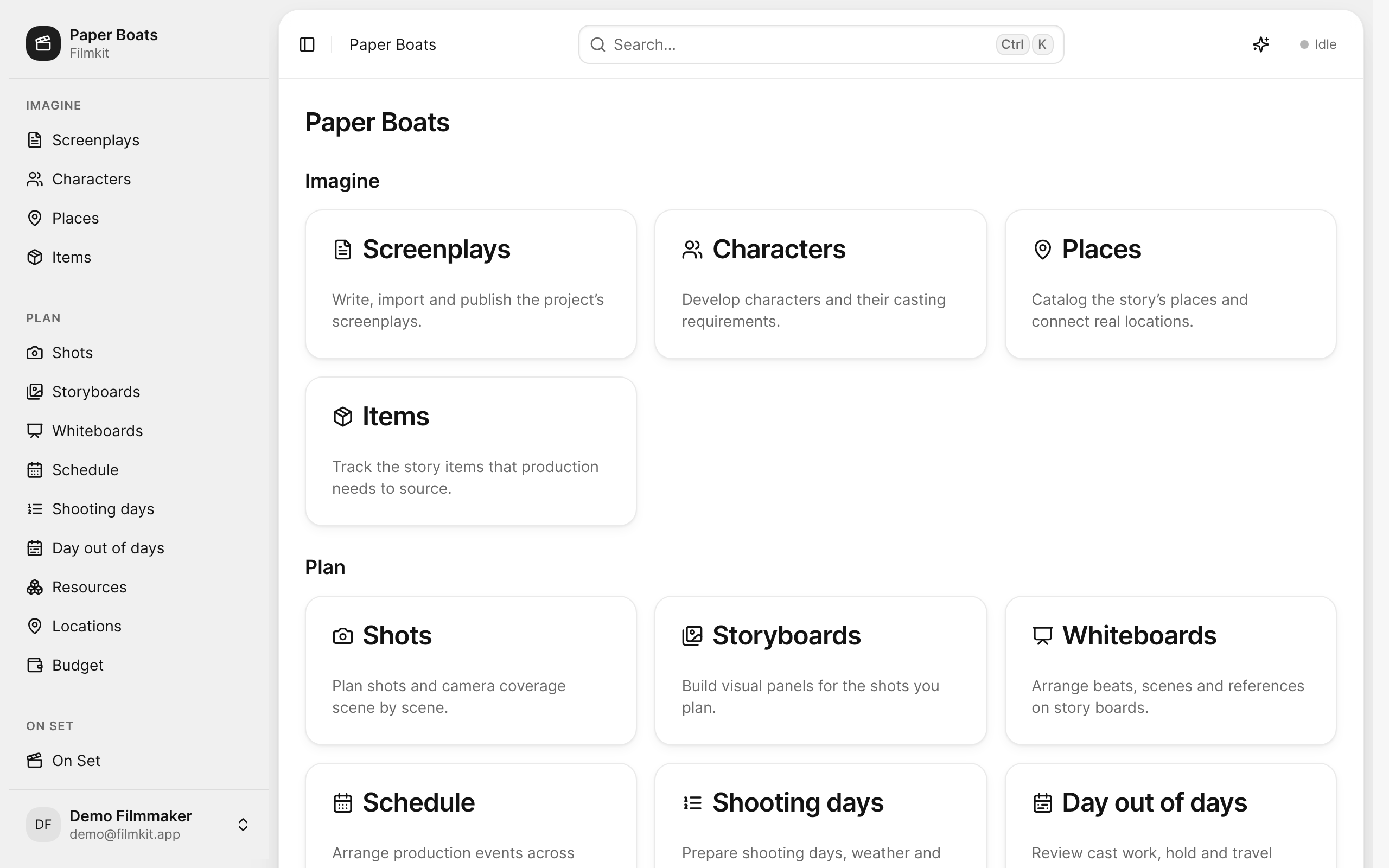1389x868 pixels.
Task: Open the Items card
Action: point(470,451)
